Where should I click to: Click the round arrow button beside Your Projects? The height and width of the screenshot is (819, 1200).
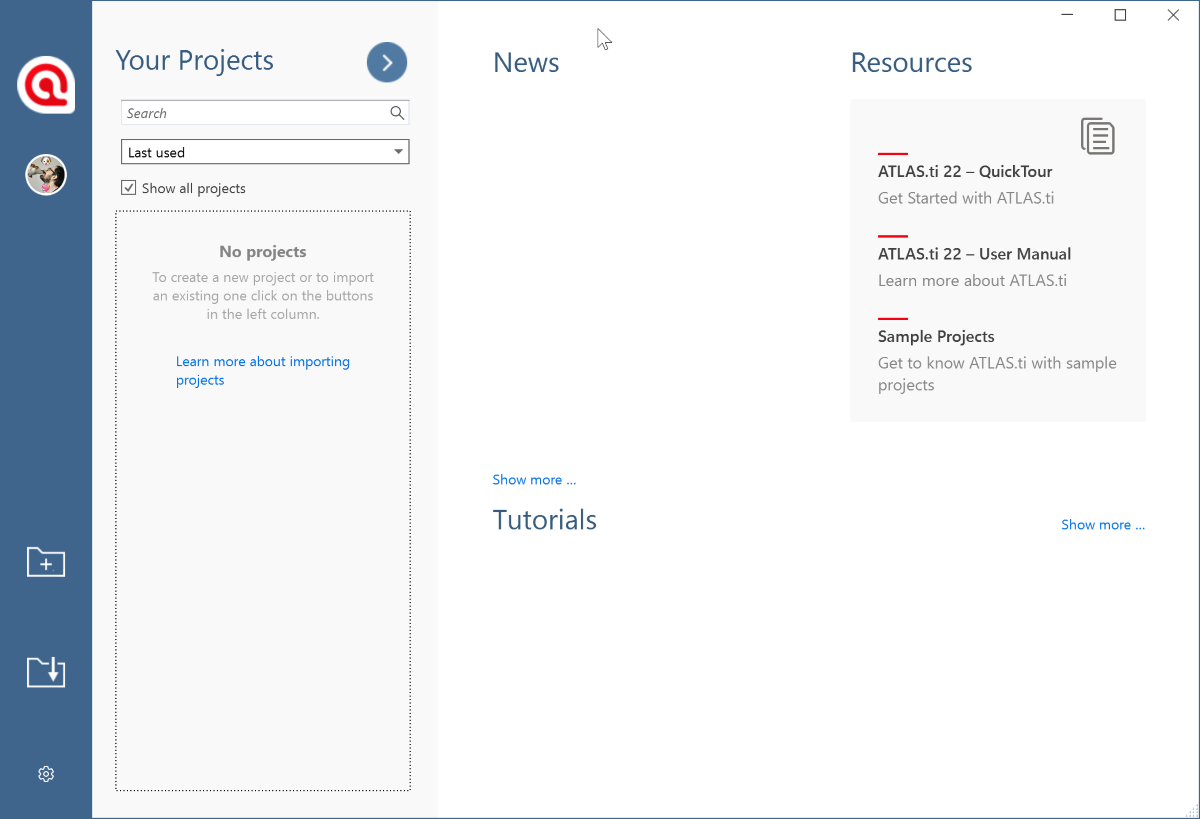(x=387, y=62)
